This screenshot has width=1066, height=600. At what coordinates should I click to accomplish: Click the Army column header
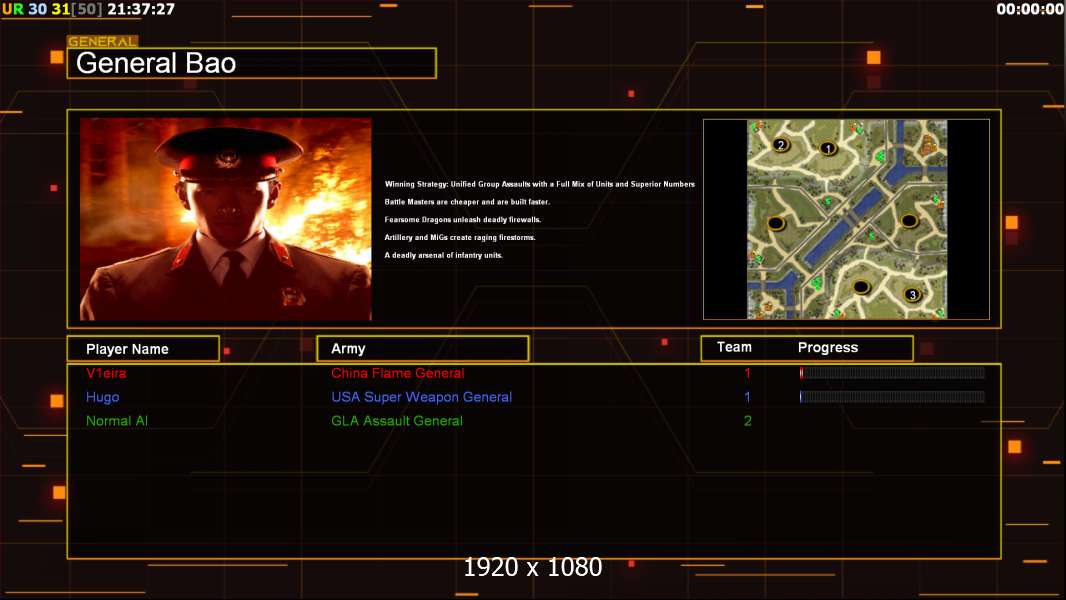point(423,349)
